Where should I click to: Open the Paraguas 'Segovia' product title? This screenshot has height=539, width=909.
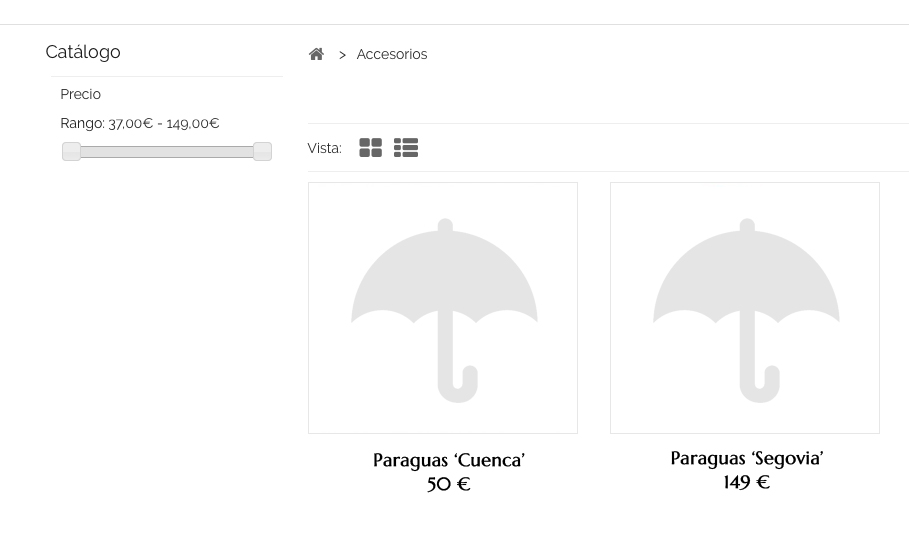click(746, 458)
